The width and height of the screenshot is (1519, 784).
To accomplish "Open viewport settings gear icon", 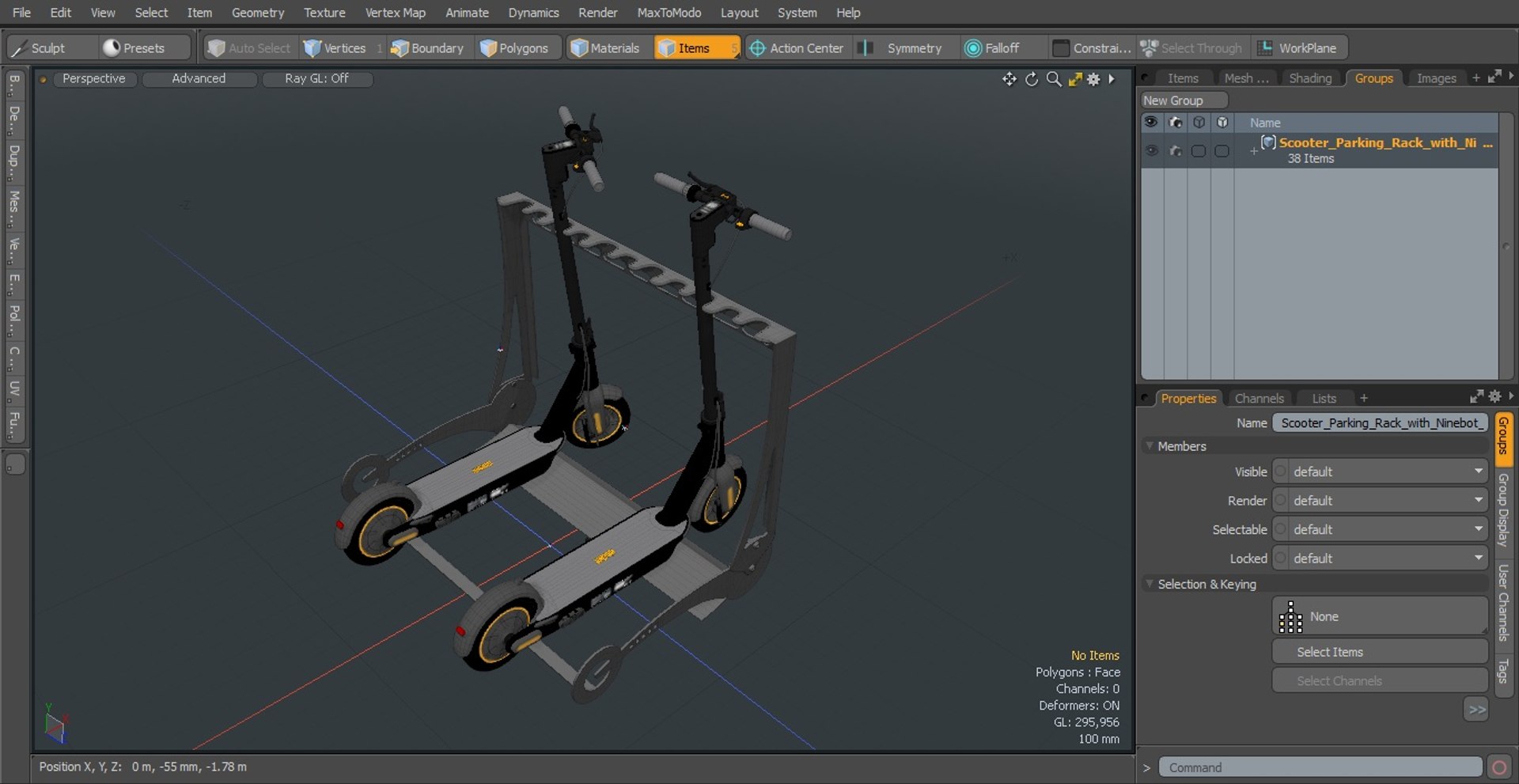I will 1093,78.
